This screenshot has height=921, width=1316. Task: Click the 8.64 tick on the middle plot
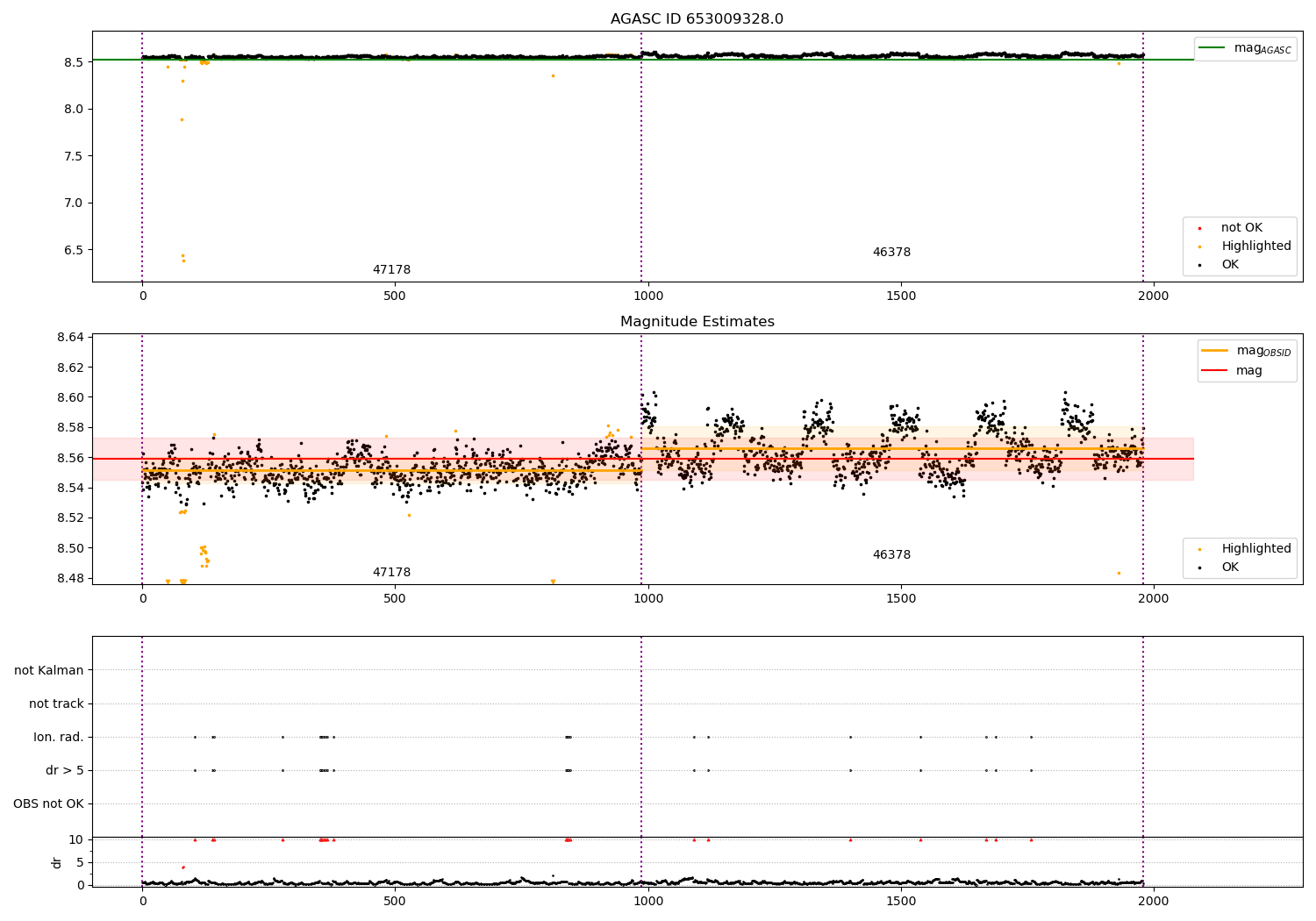(69, 338)
